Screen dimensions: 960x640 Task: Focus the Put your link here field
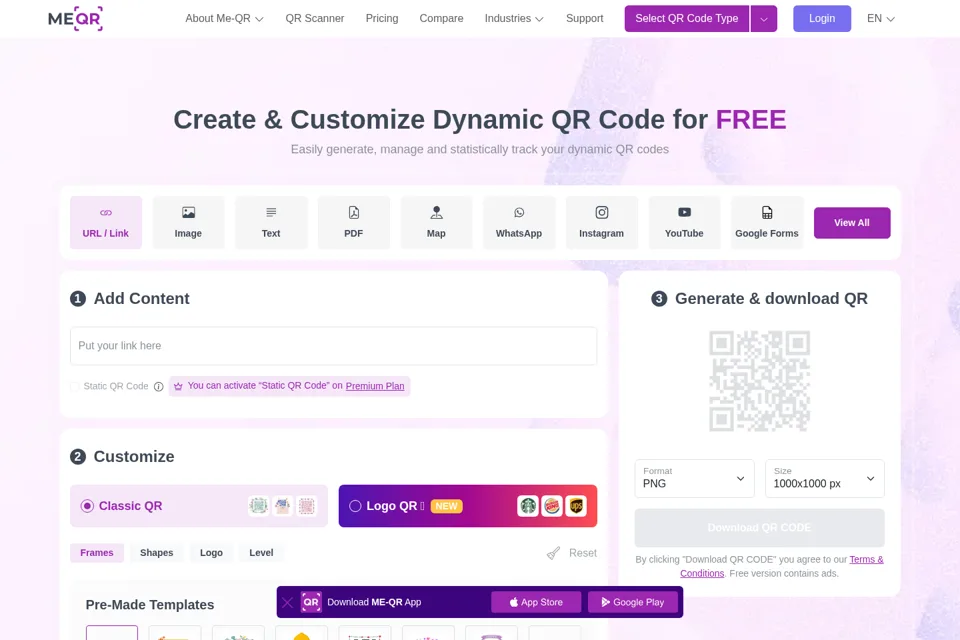334,346
